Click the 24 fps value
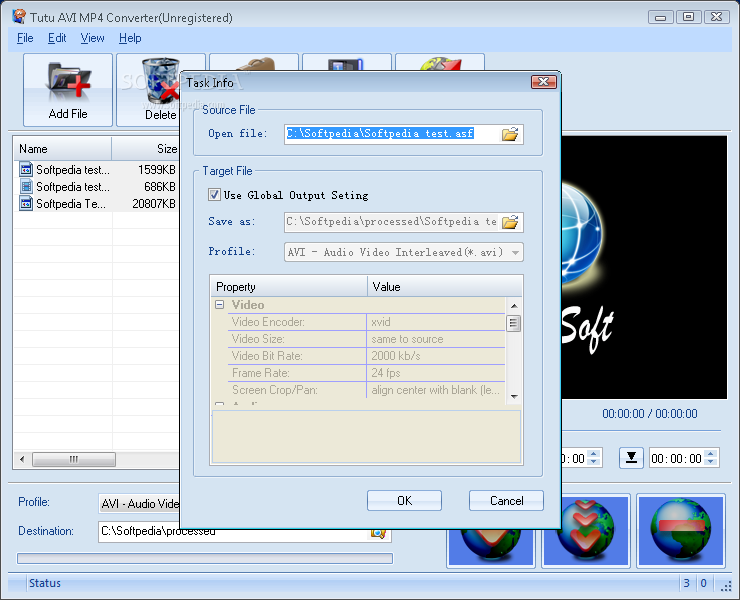The width and height of the screenshot is (740, 600). 386,373
